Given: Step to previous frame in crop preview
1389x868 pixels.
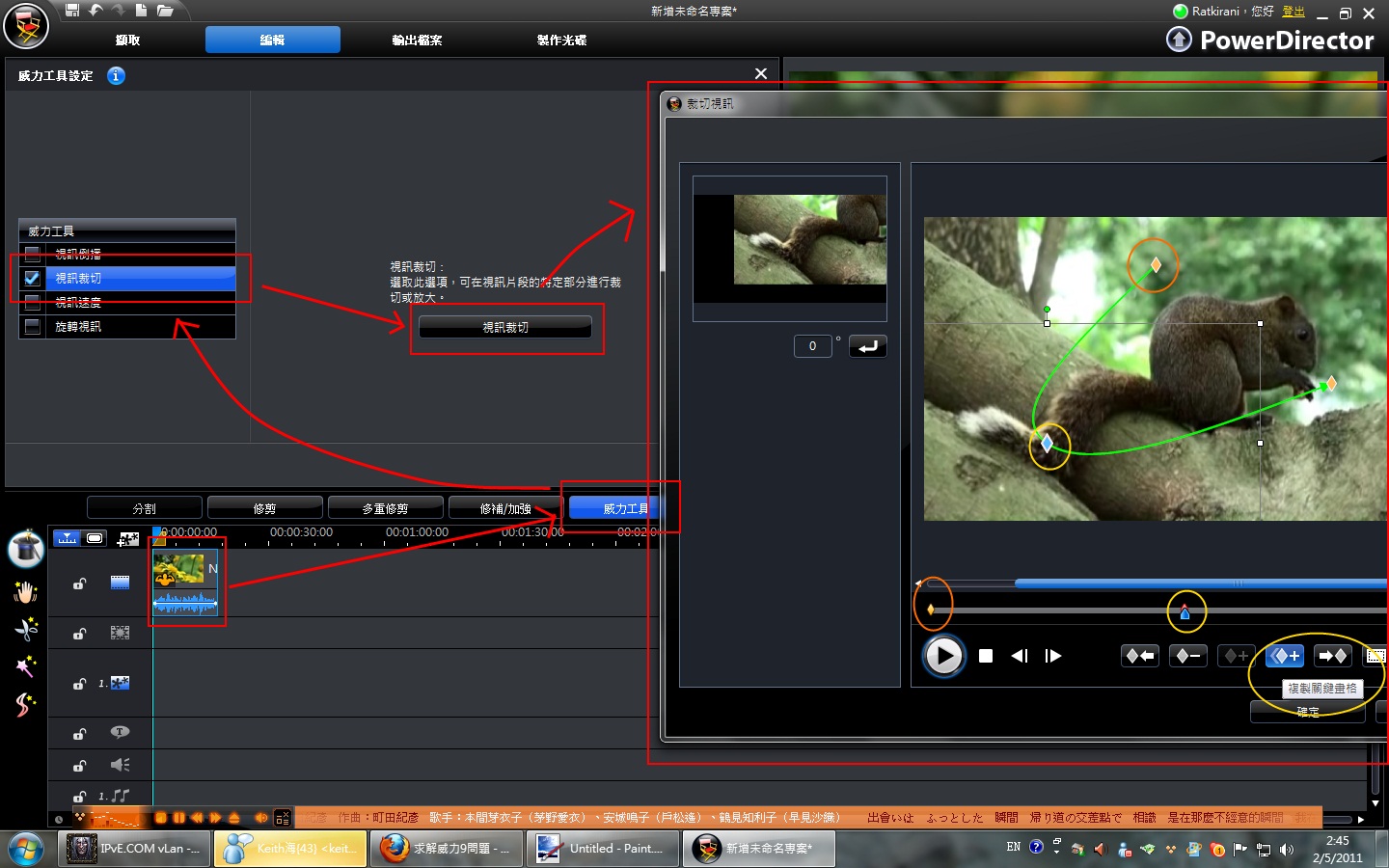Looking at the screenshot, I should [x=1020, y=656].
